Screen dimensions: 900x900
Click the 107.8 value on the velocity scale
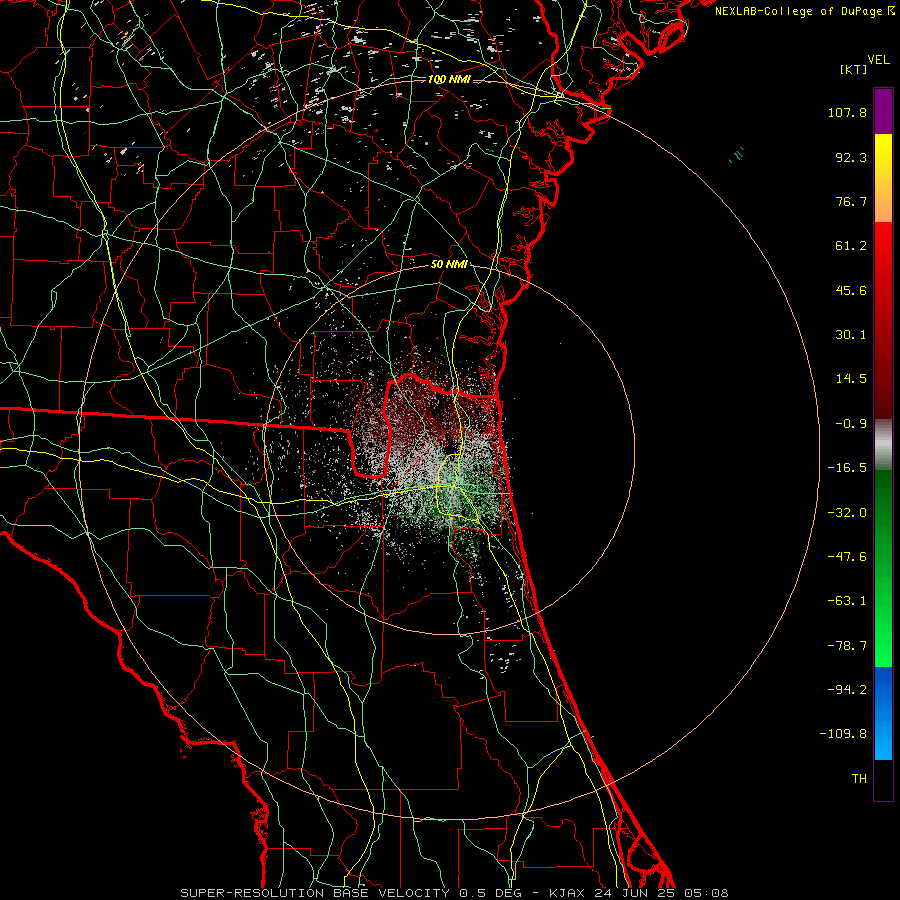[847, 112]
